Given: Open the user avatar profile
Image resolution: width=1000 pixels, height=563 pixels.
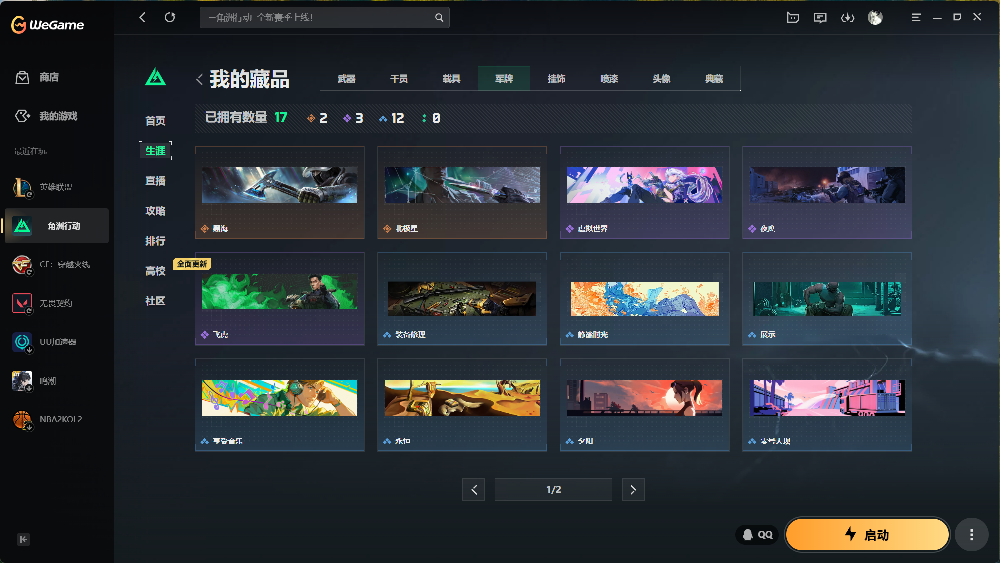Looking at the screenshot, I should 875,18.
